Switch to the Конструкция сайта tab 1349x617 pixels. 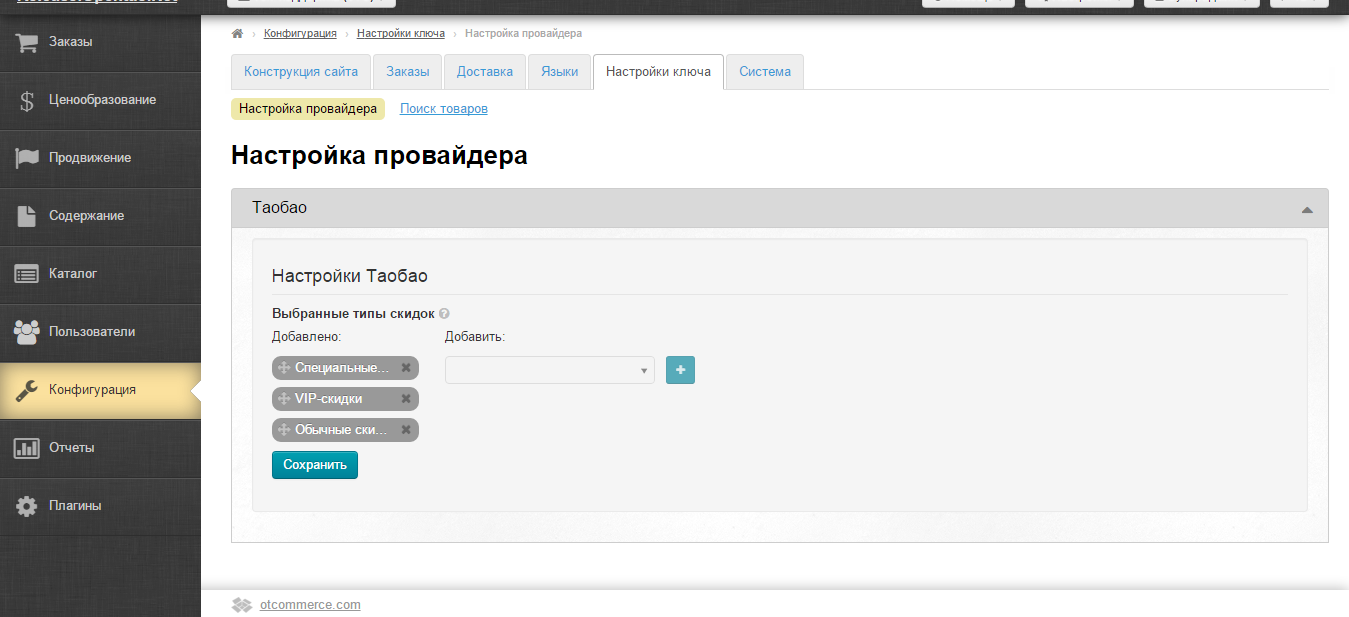tap(301, 72)
